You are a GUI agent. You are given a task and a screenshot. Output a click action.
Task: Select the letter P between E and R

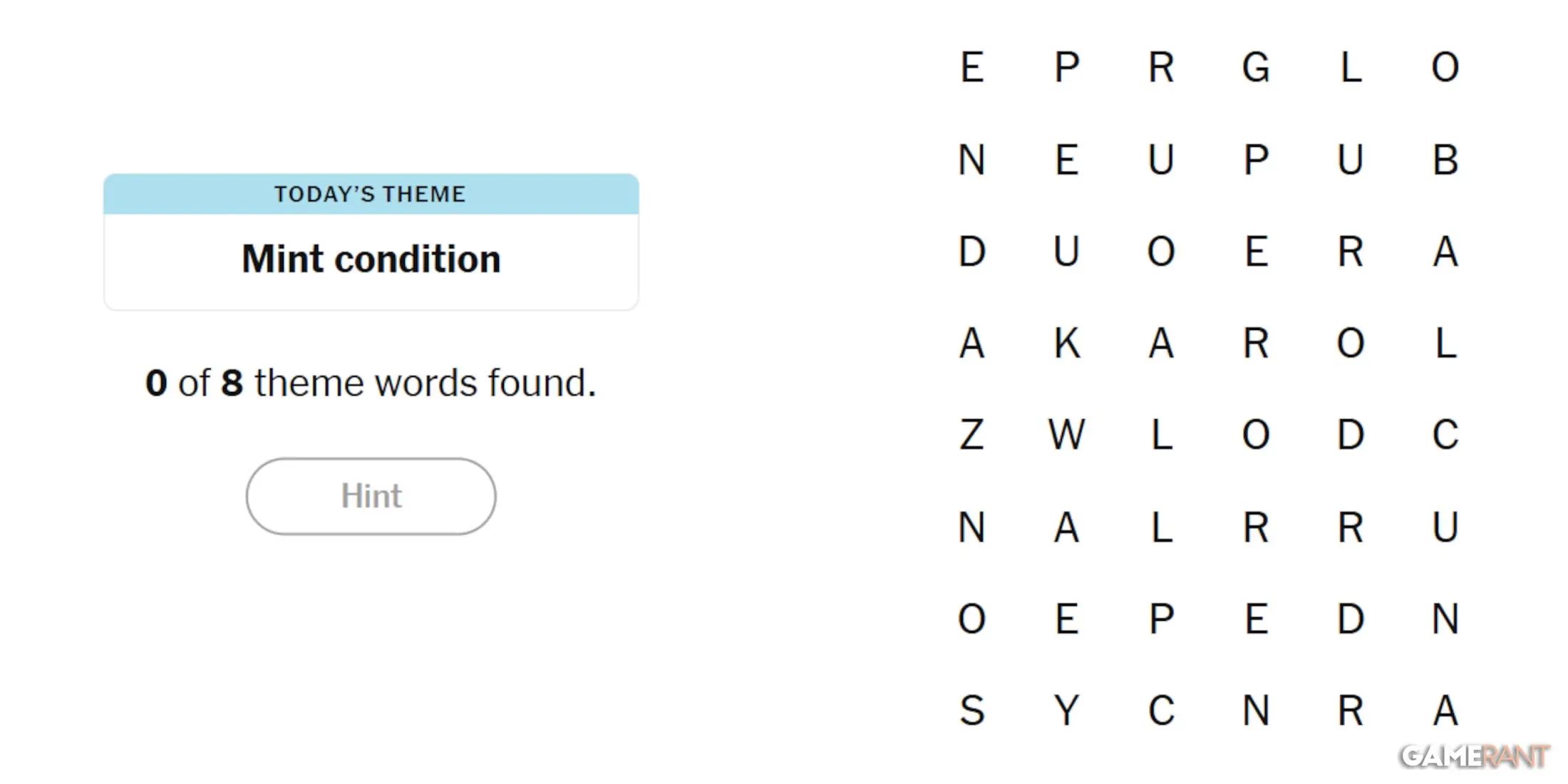click(x=1067, y=68)
